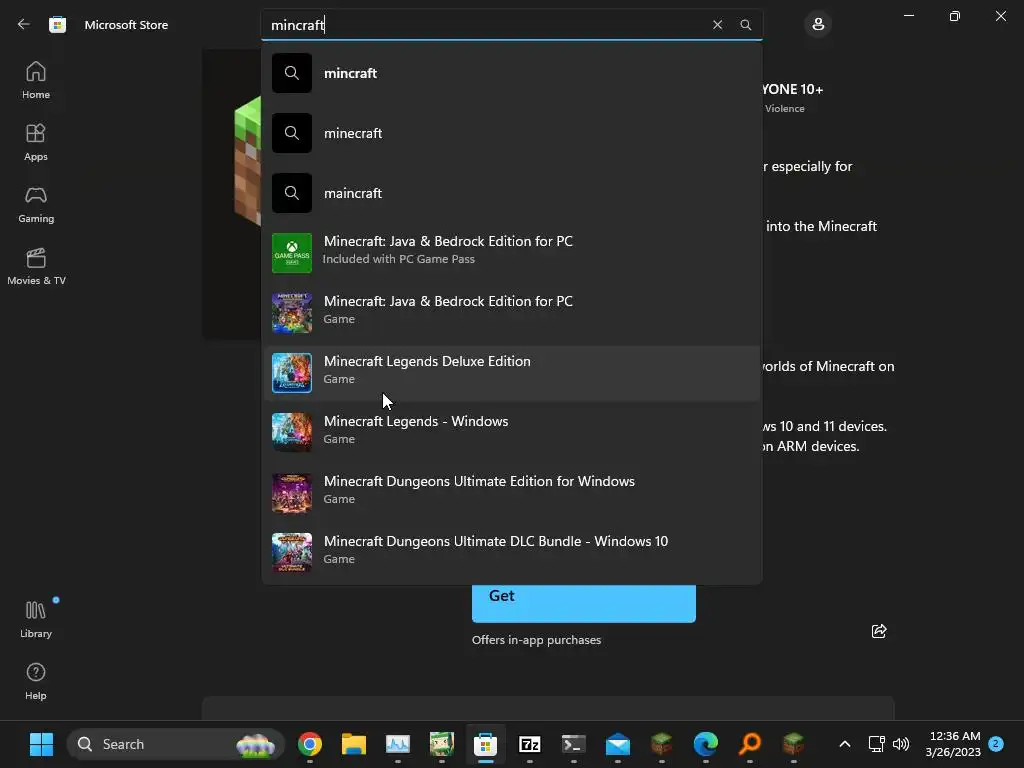Clear the search box with X
Image resolution: width=1024 pixels, height=768 pixels.
[x=717, y=25]
